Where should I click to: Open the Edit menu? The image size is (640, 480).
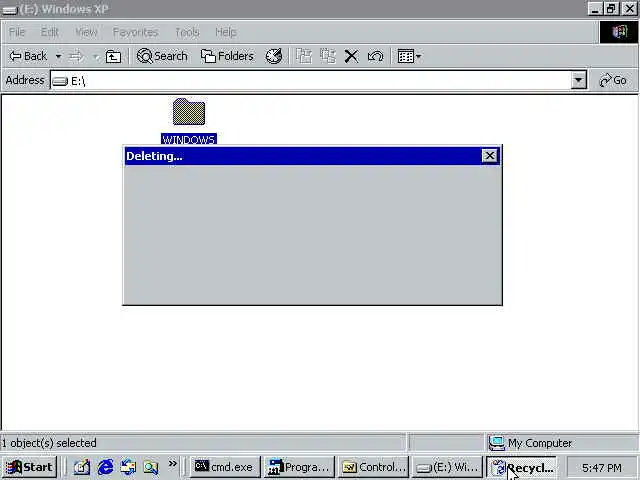pyautogui.click(x=50, y=32)
